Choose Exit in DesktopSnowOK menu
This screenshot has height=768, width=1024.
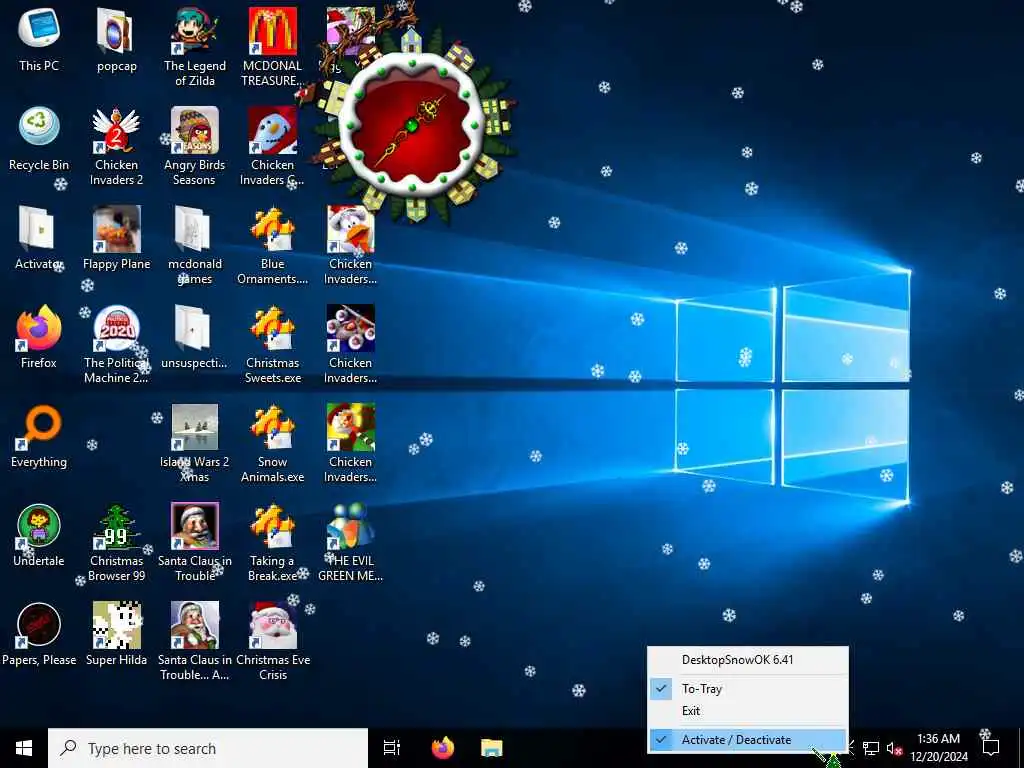click(748, 711)
